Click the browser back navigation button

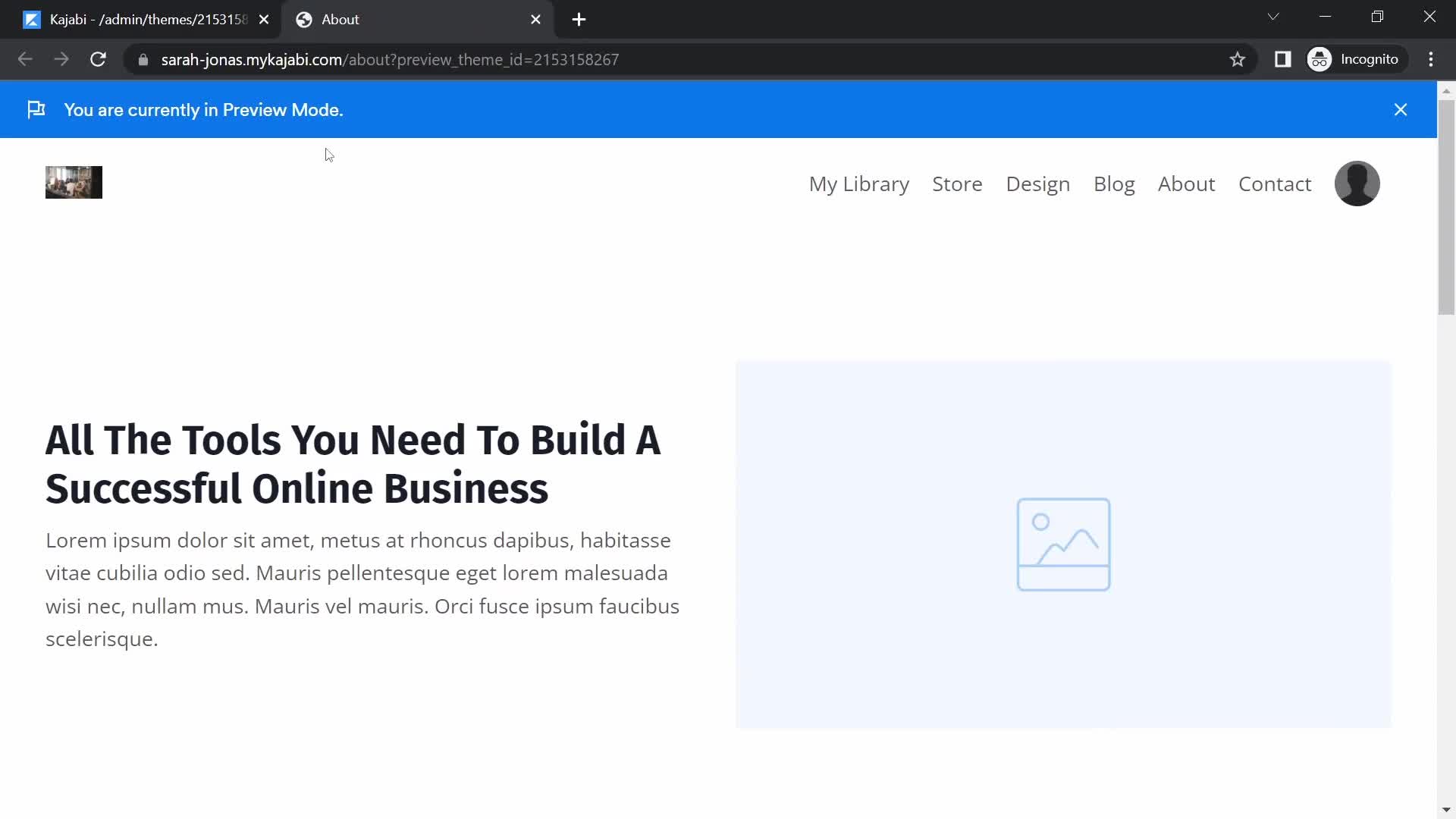[x=25, y=59]
